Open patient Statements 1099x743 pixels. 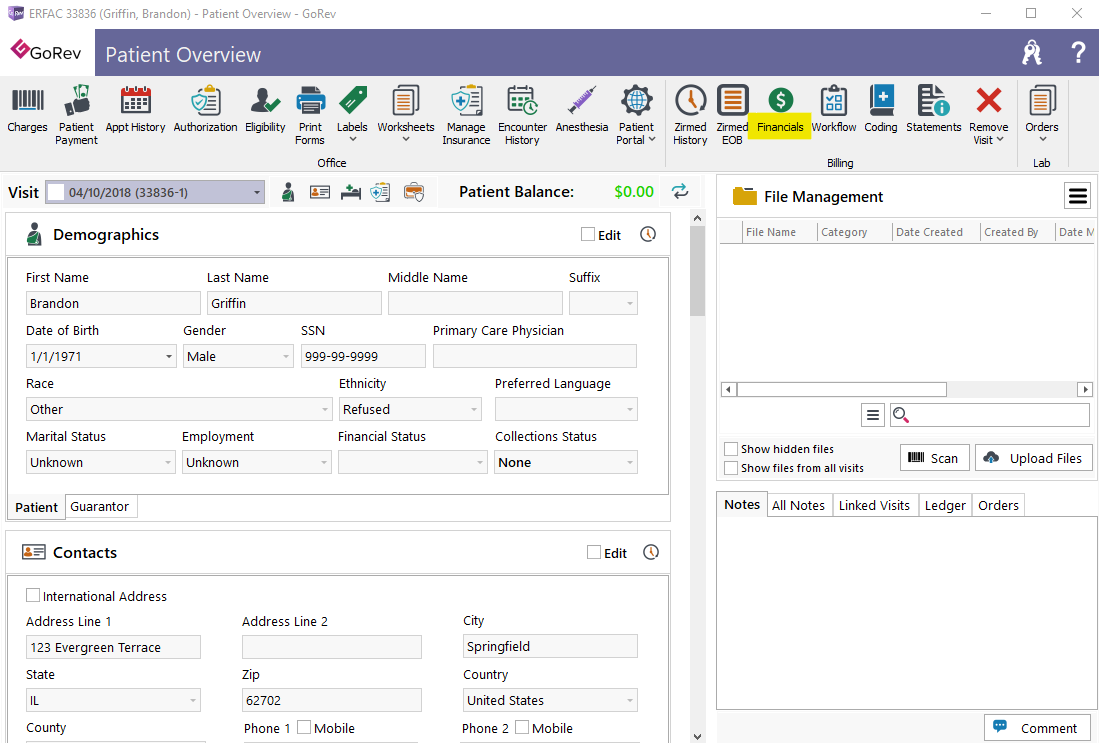tap(934, 109)
